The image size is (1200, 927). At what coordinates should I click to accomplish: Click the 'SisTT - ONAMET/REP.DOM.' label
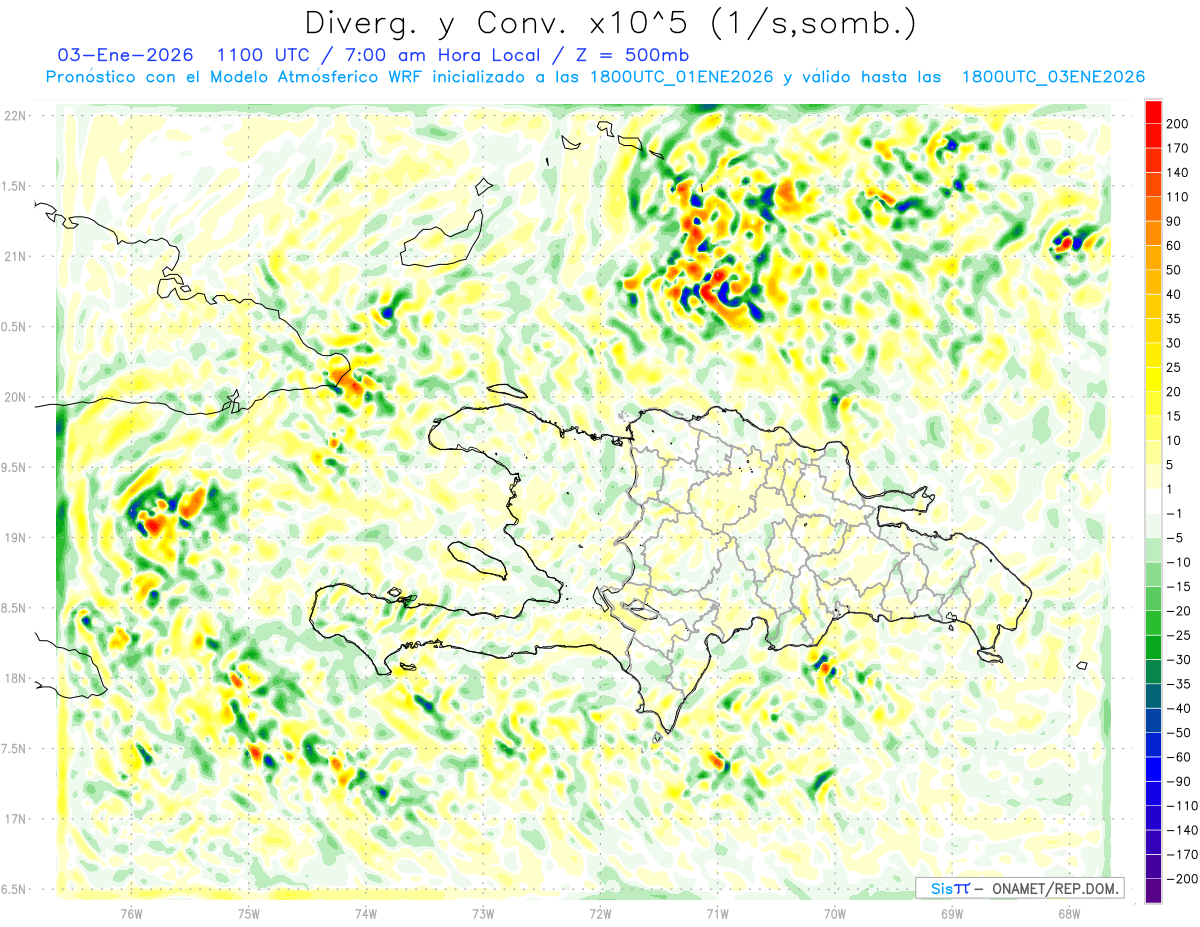pyautogui.click(x=1020, y=888)
